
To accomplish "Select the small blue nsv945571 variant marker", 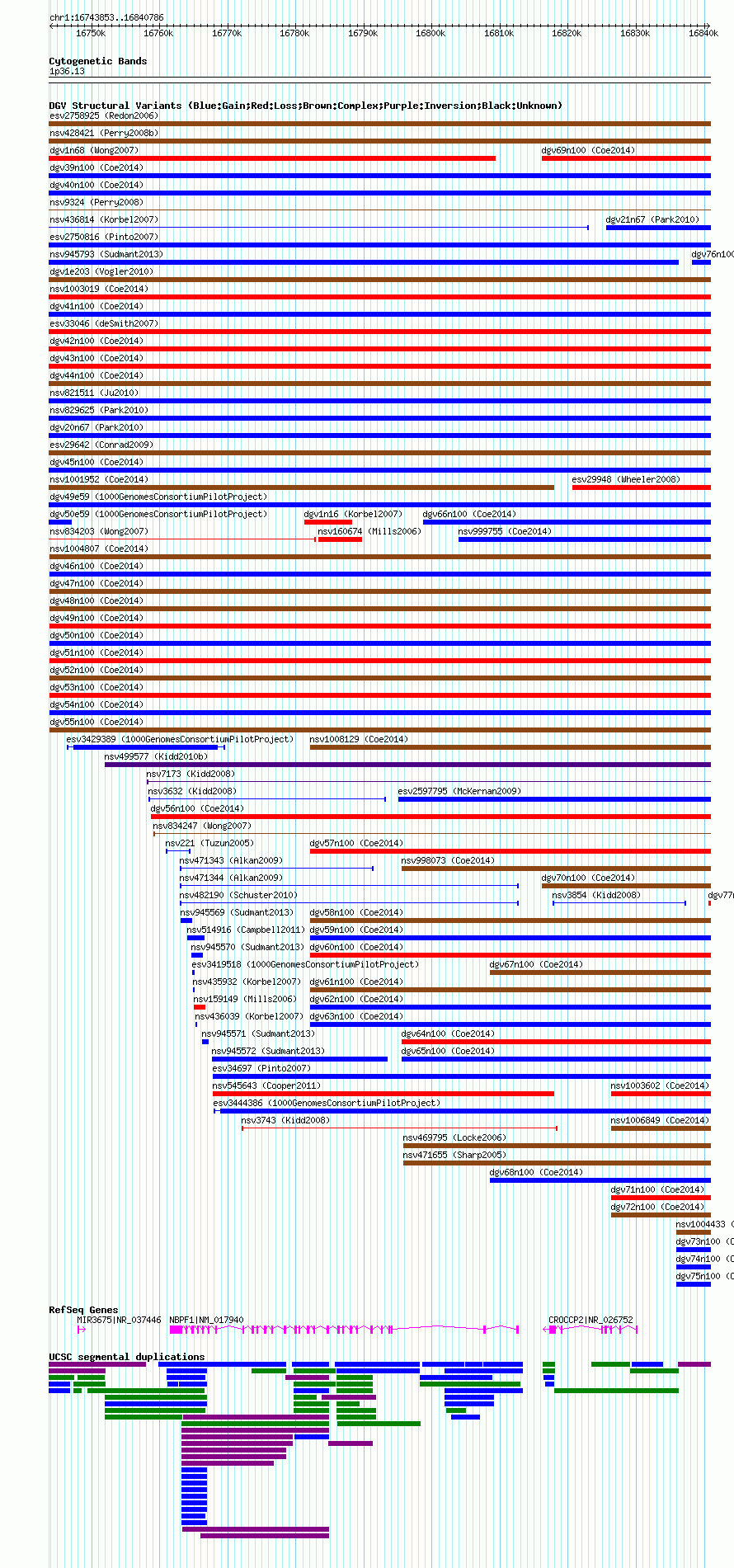I will click(205, 1042).
